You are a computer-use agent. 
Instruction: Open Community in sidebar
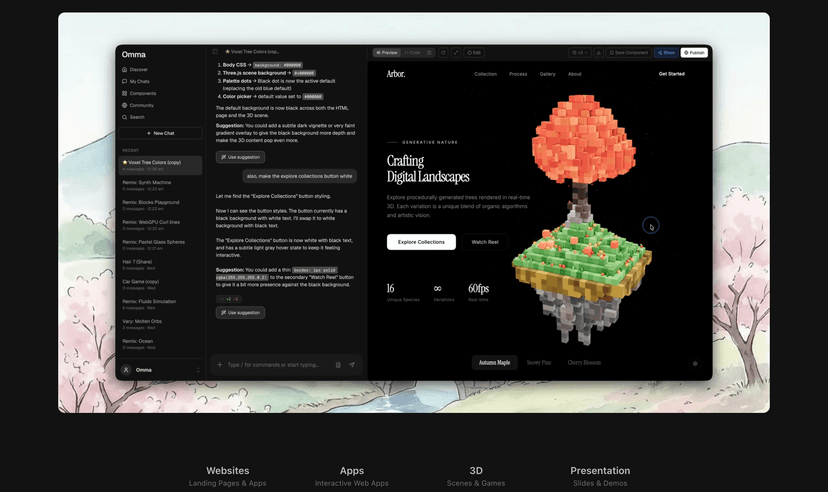click(138, 105)
